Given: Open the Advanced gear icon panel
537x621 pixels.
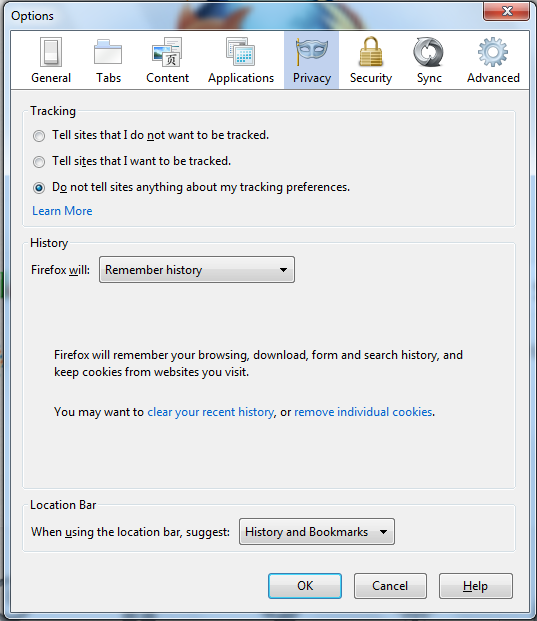Looking at the screenshot, I should [493, 60].
